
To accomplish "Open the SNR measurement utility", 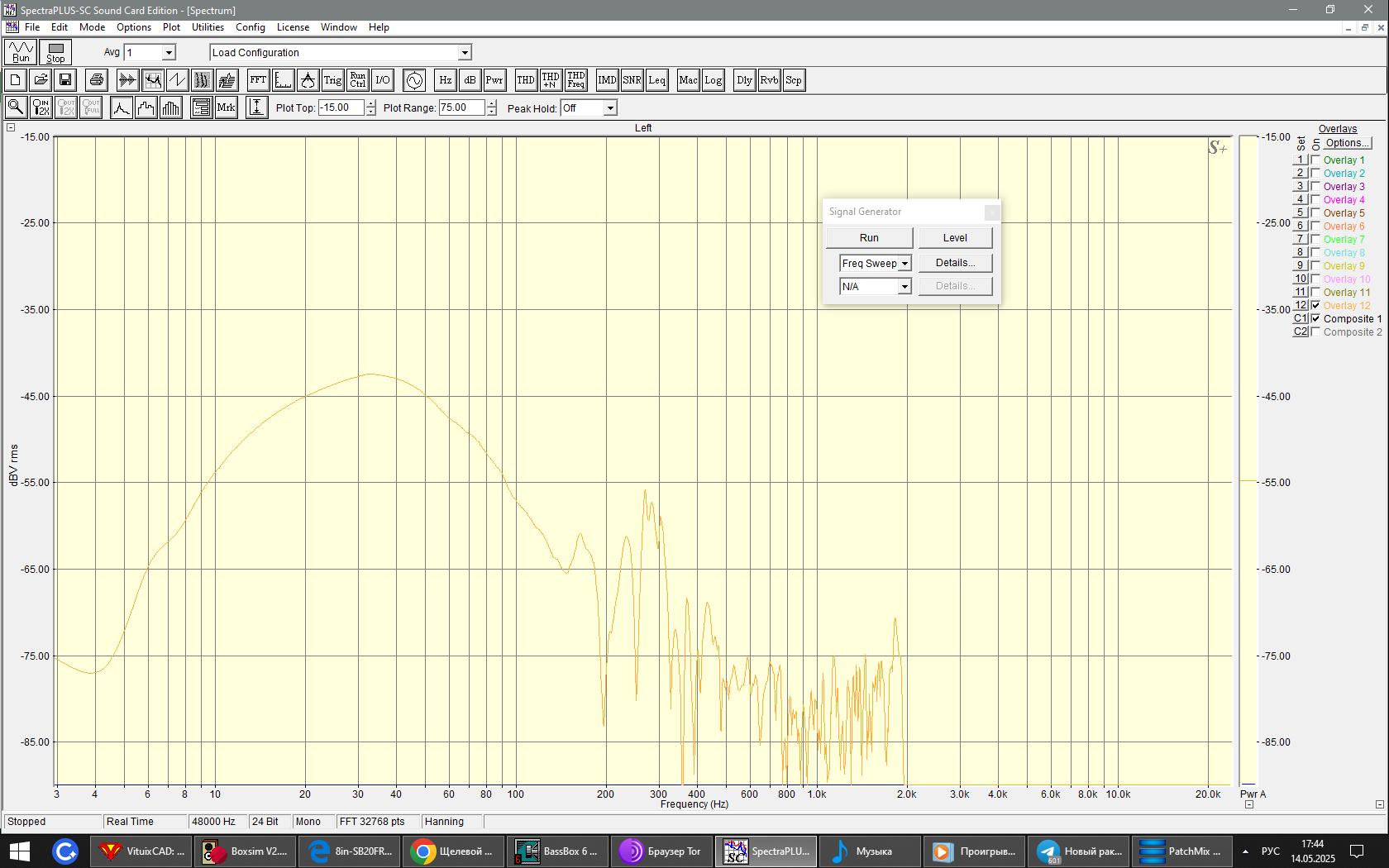I will click(632, 80).
